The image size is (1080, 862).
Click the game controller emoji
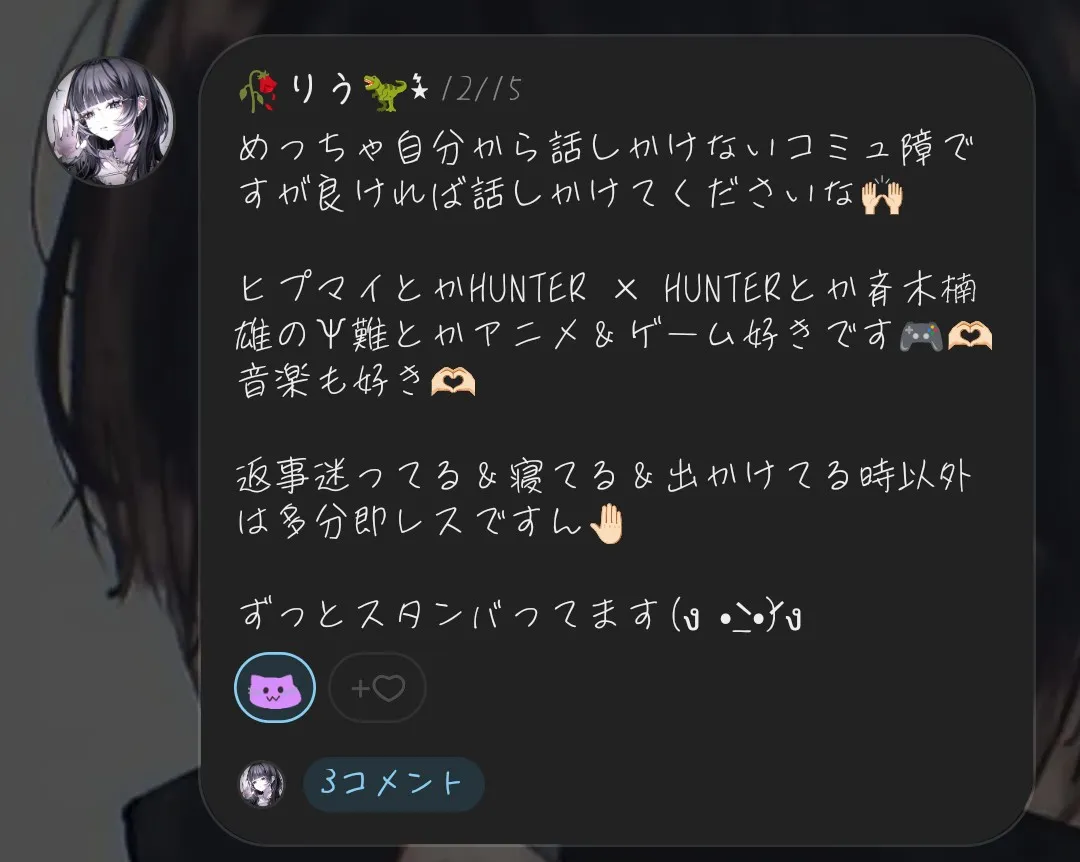coord(922,337)
